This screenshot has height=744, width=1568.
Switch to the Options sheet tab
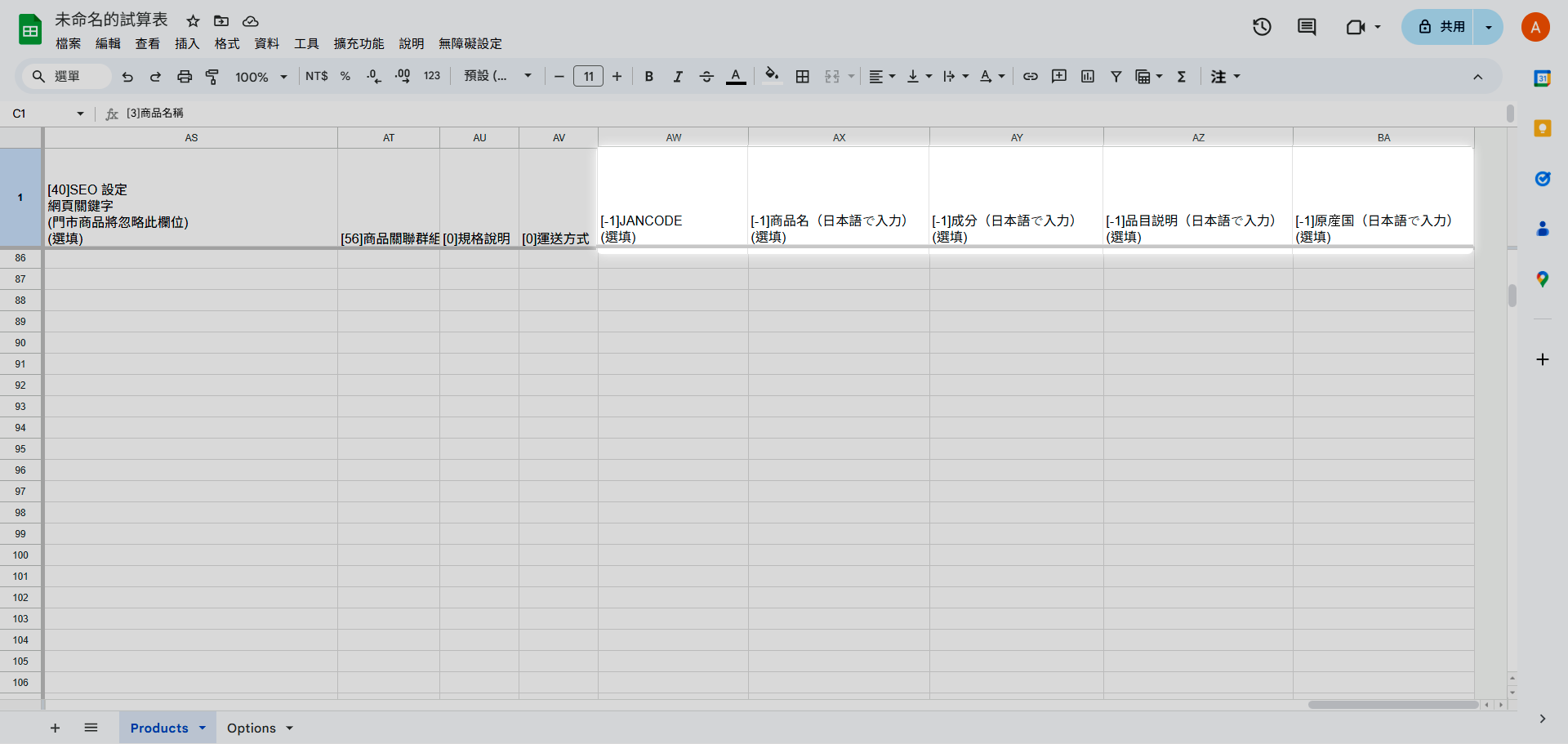coord(252,728)
